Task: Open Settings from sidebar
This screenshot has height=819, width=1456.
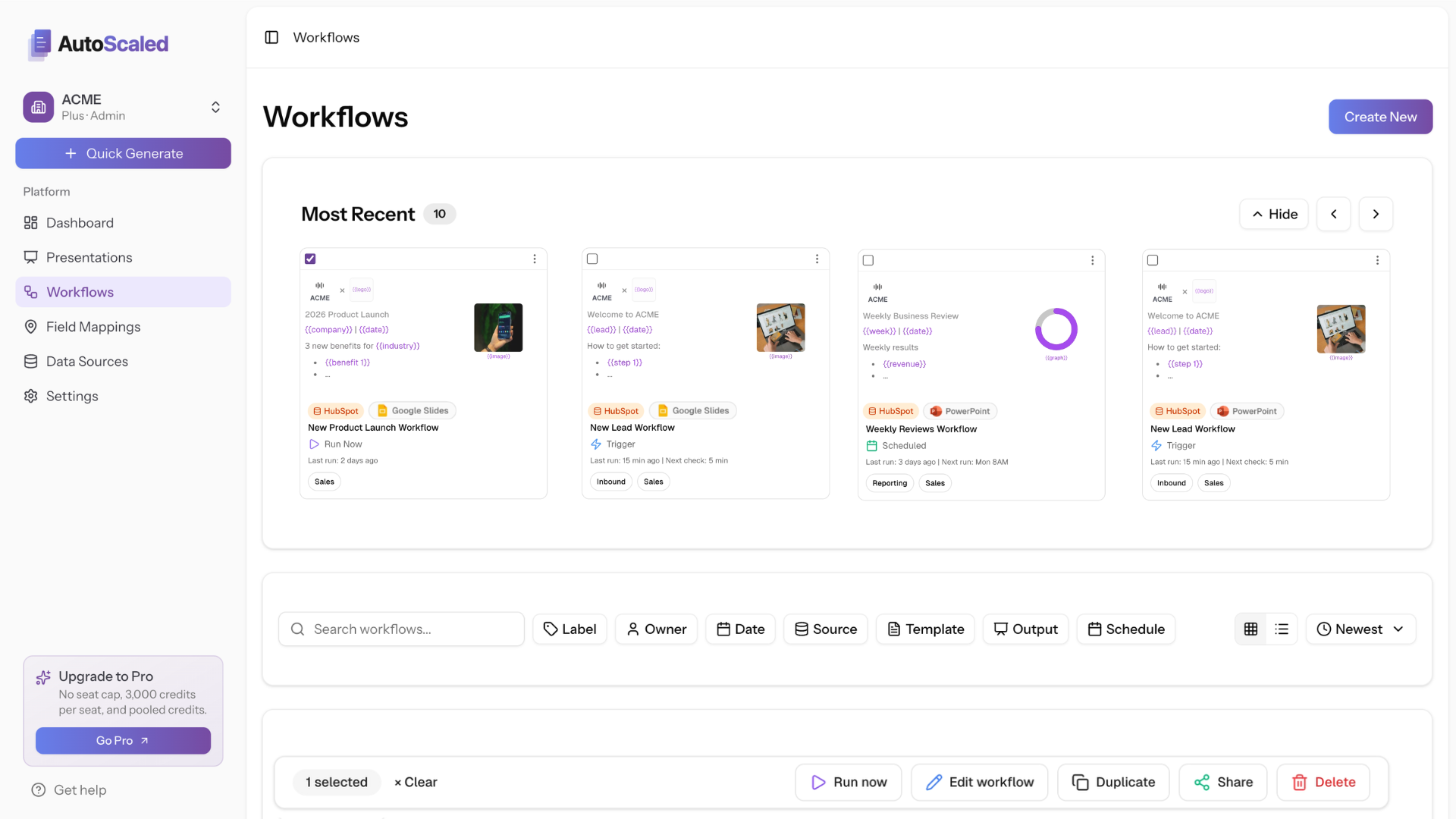Action: [x=123, y=396]
